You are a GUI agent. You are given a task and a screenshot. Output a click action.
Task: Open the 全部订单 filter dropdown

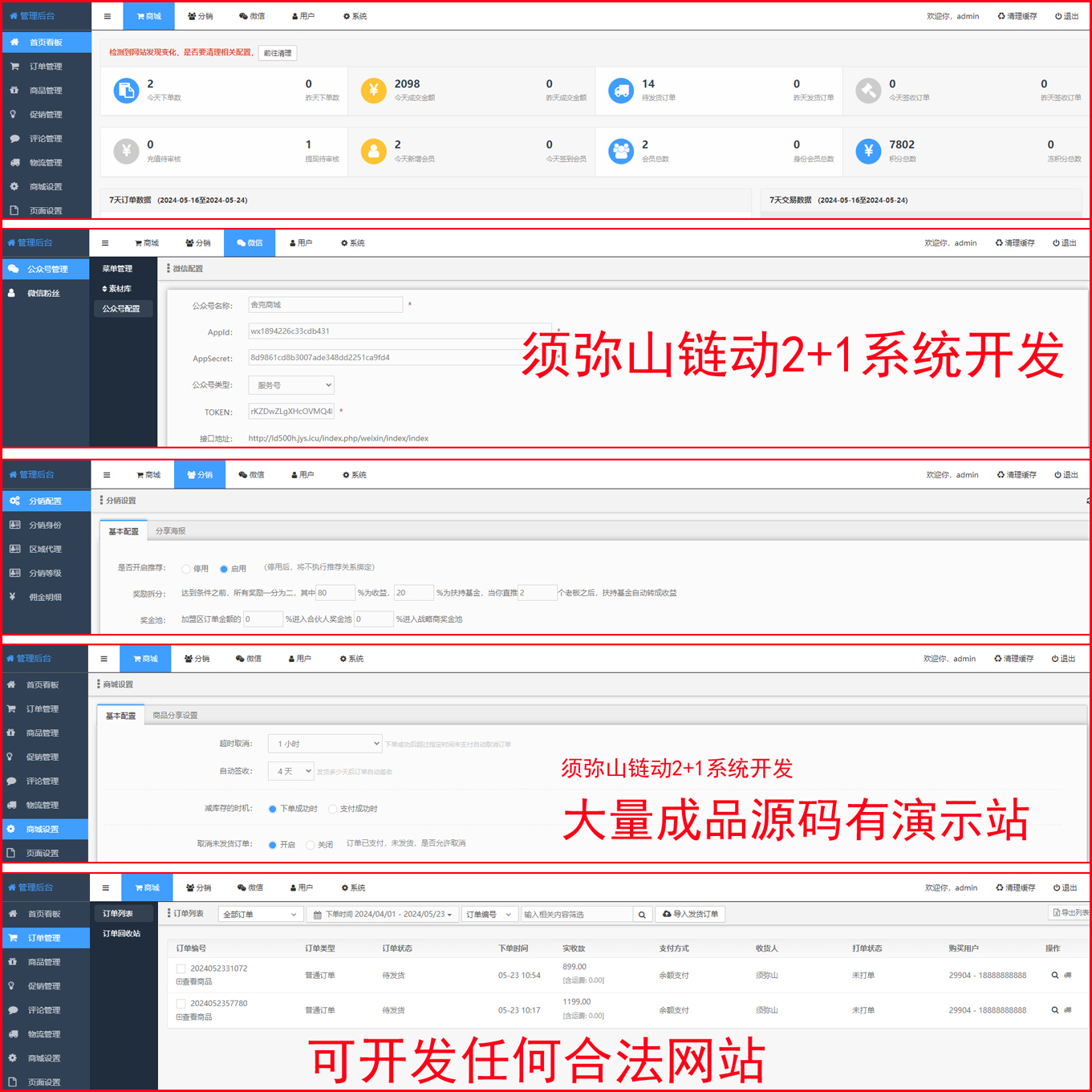coord(260,914)
